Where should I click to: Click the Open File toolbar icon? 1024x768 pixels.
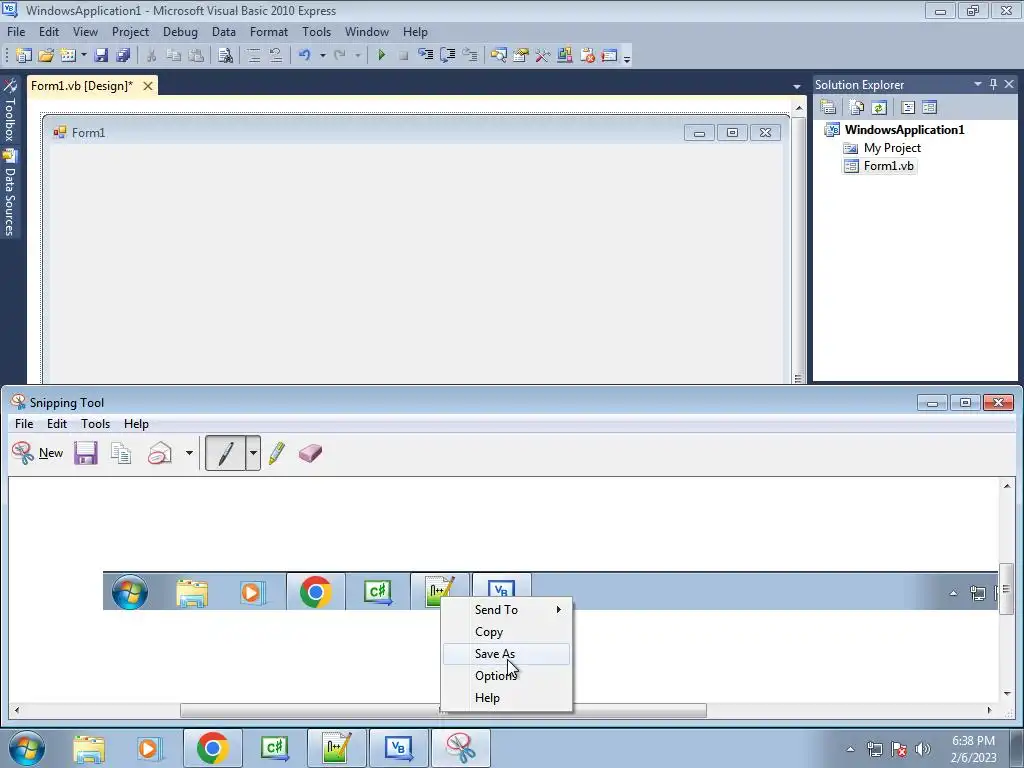pyautogui.click(x=46, y=56)
